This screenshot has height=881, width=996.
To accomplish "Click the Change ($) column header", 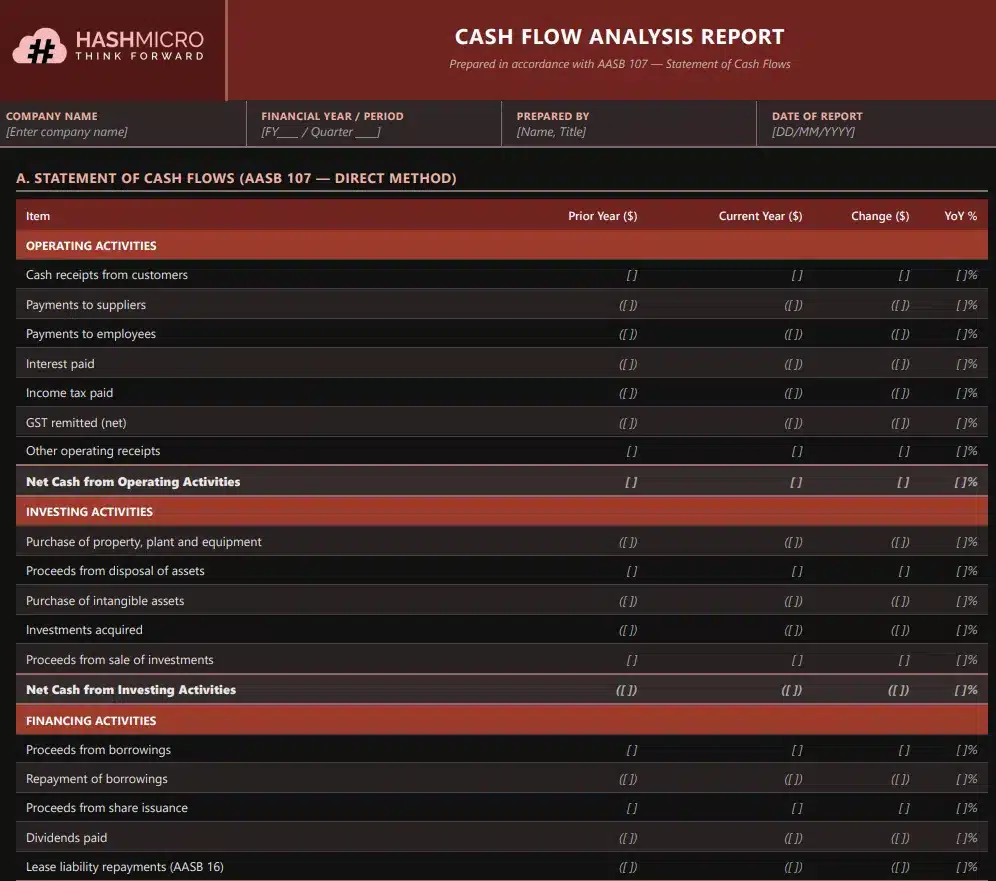I will [x=880, y=216].
